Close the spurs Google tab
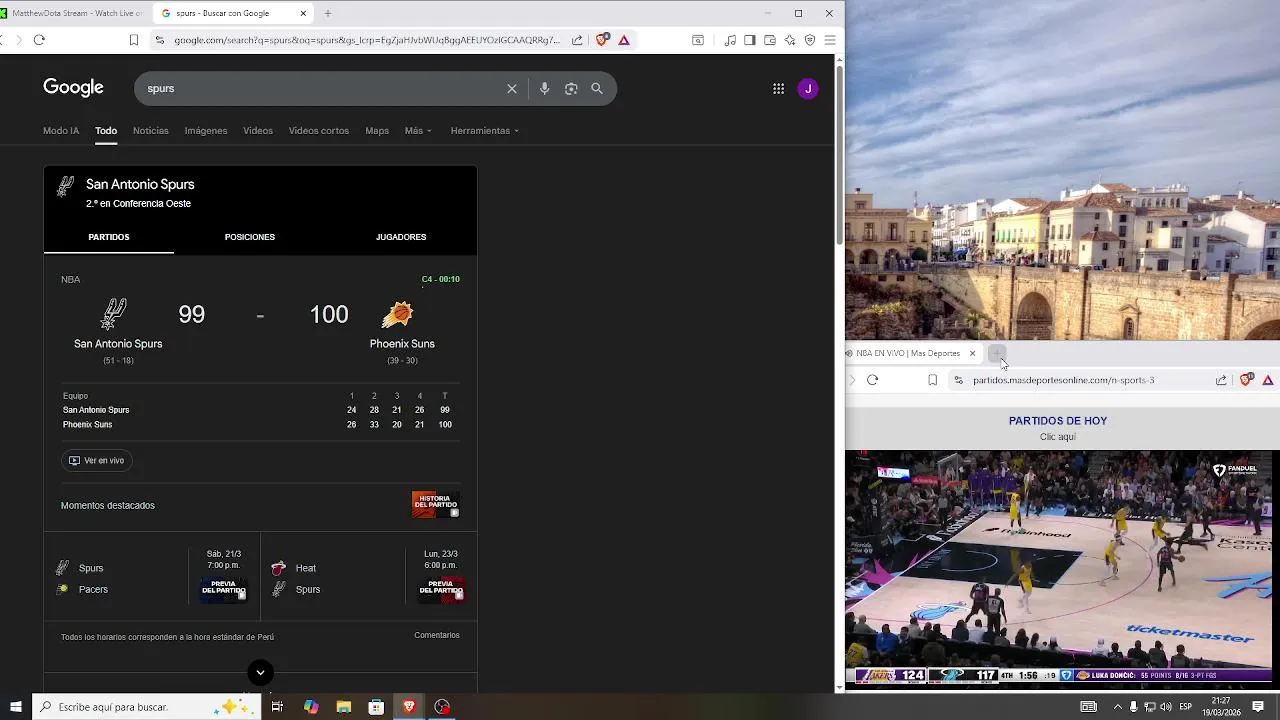This screenshot has width=1280, height=720. (x=303, y=13)
